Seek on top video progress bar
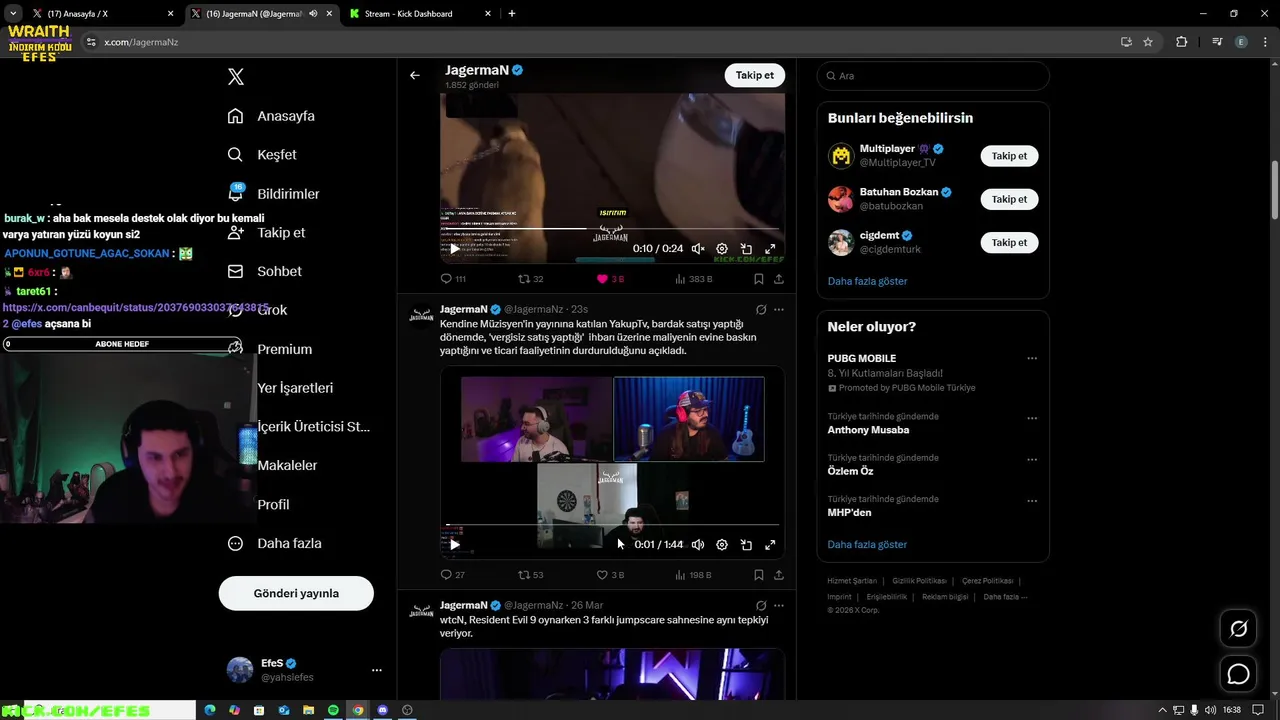1280x720 pixels. (612, 228)
